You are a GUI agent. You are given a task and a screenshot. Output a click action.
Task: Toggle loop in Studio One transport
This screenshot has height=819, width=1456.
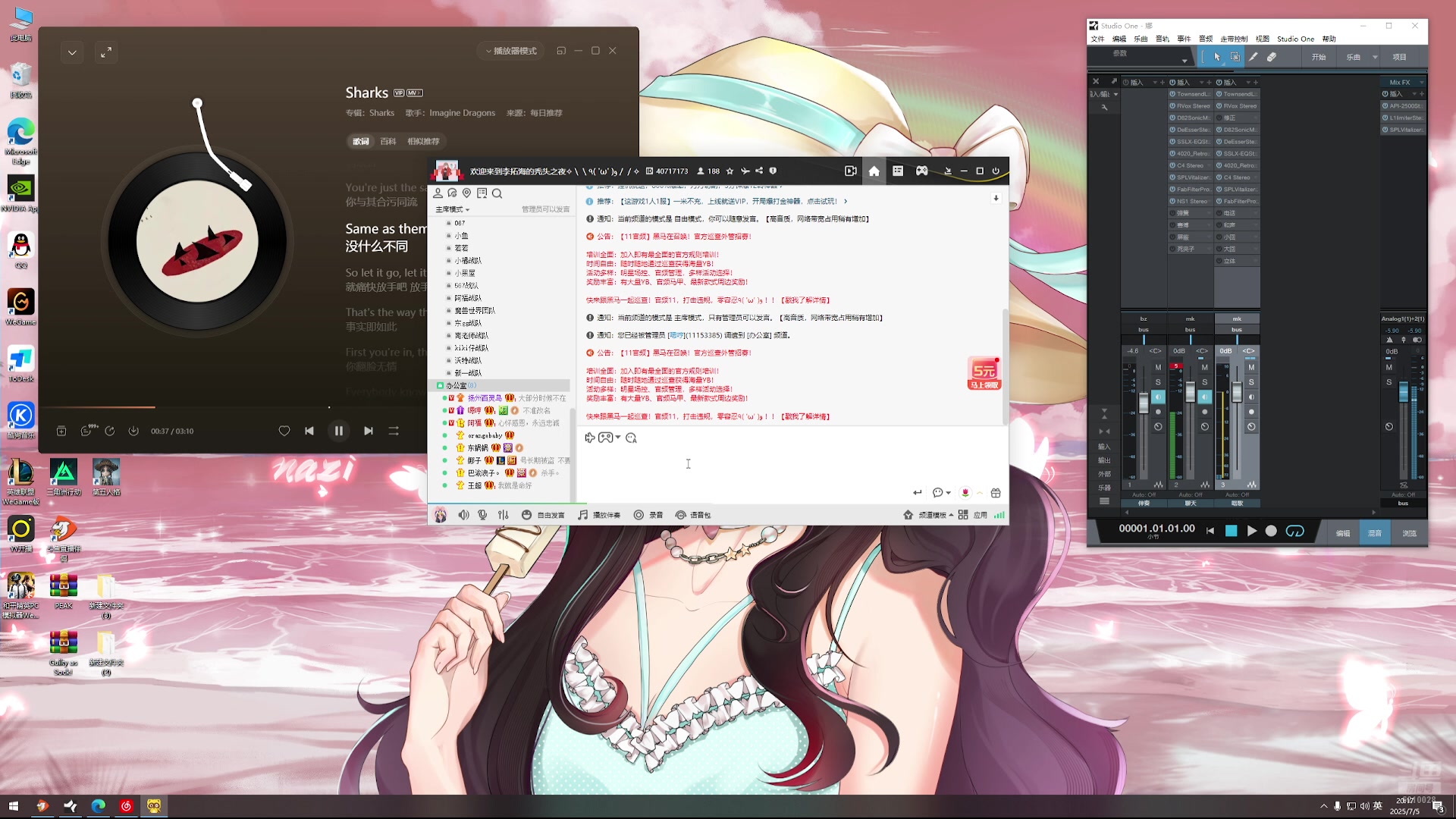tap(1295, 531)
